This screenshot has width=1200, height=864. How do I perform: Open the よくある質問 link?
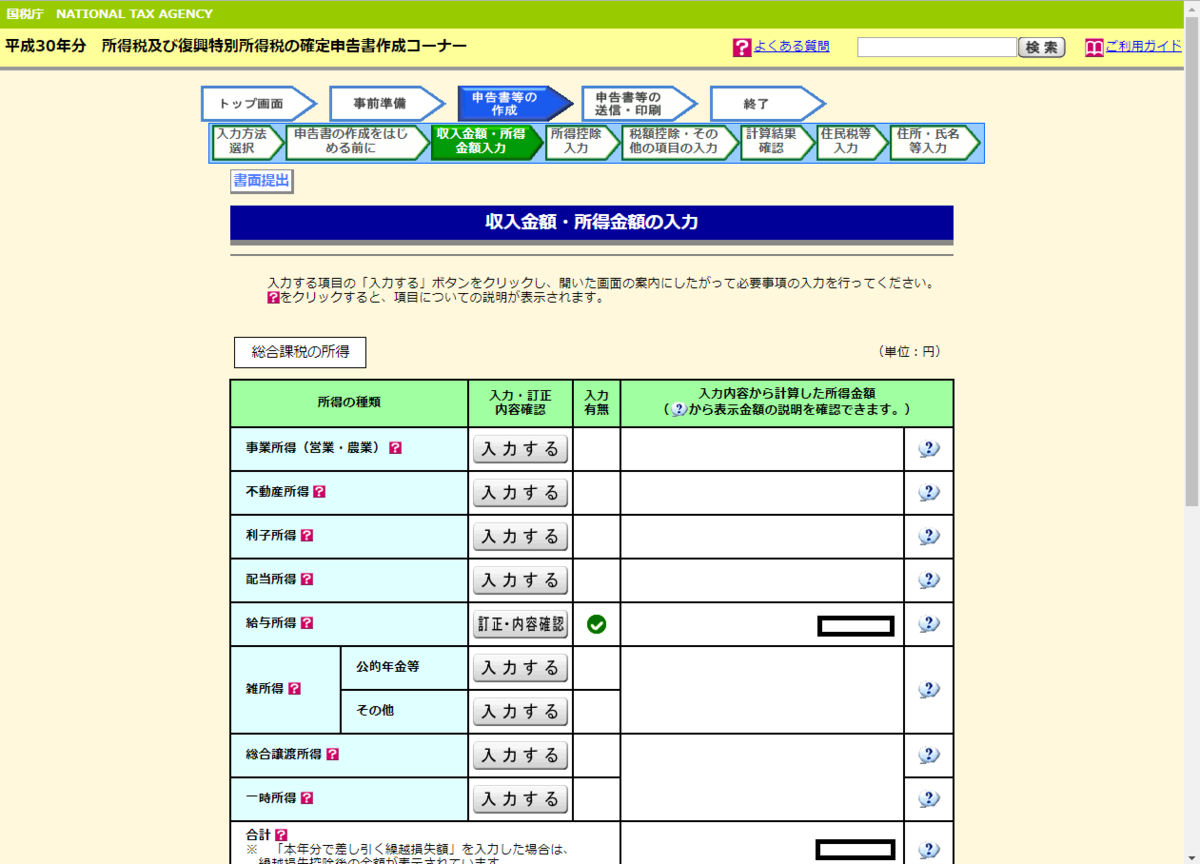[x=791, y=46]
